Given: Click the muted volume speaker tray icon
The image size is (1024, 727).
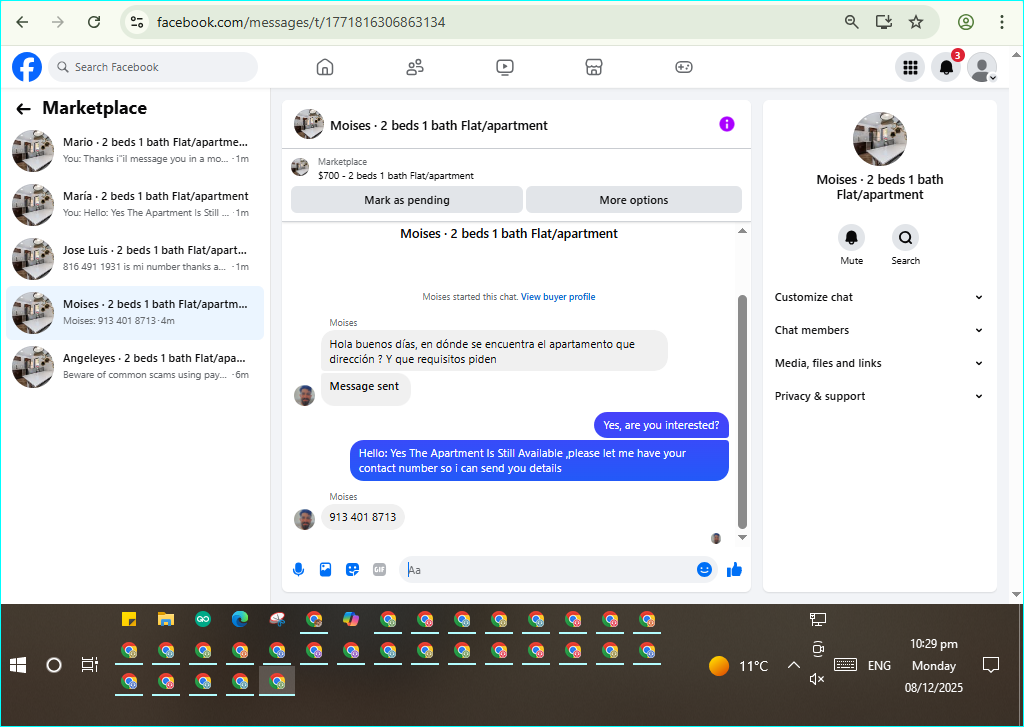Looking at the screenshot, I should pyautogui.click(x=817, y=679).
